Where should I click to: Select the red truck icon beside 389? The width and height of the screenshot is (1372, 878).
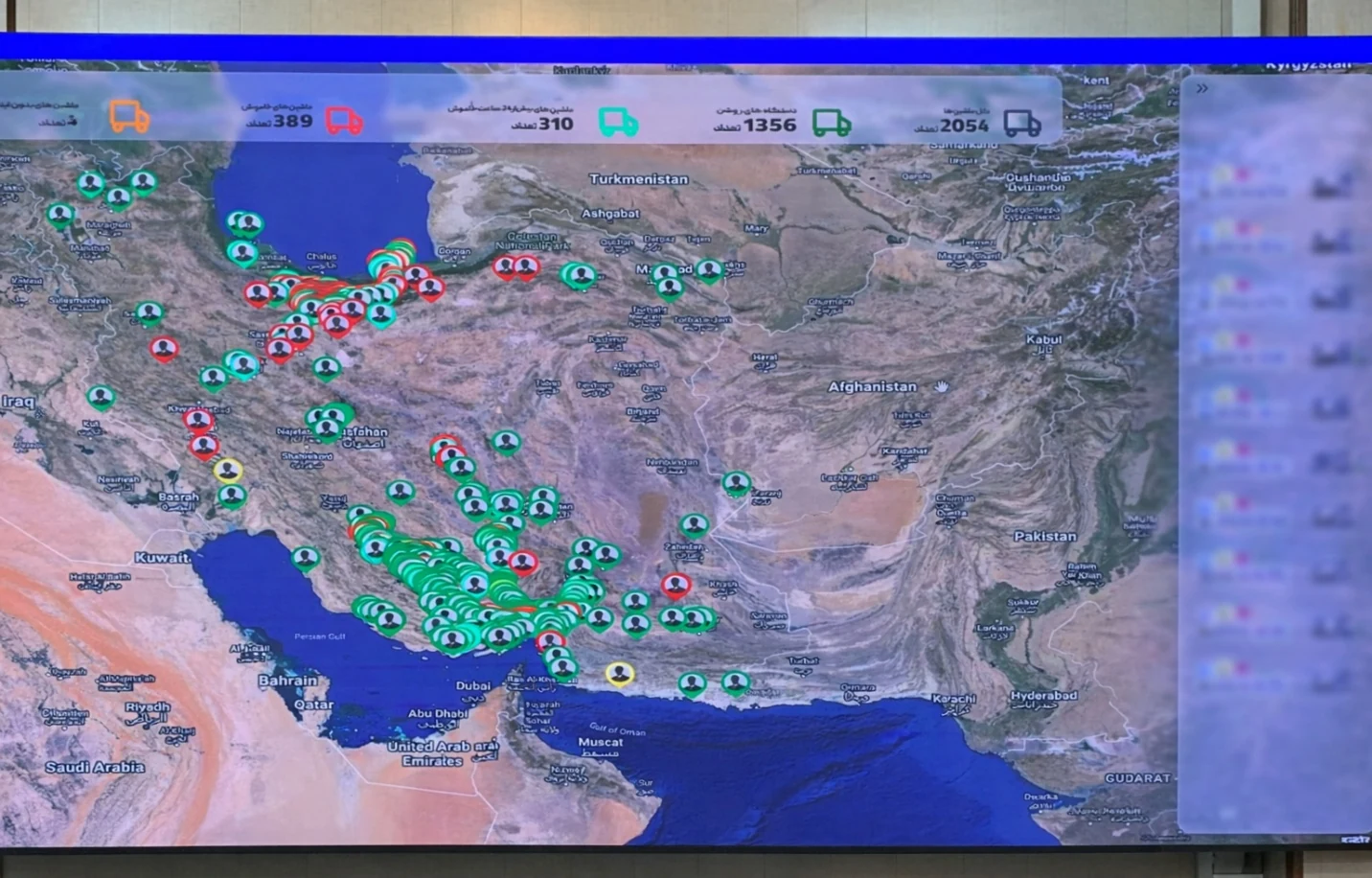click(343, 121)
